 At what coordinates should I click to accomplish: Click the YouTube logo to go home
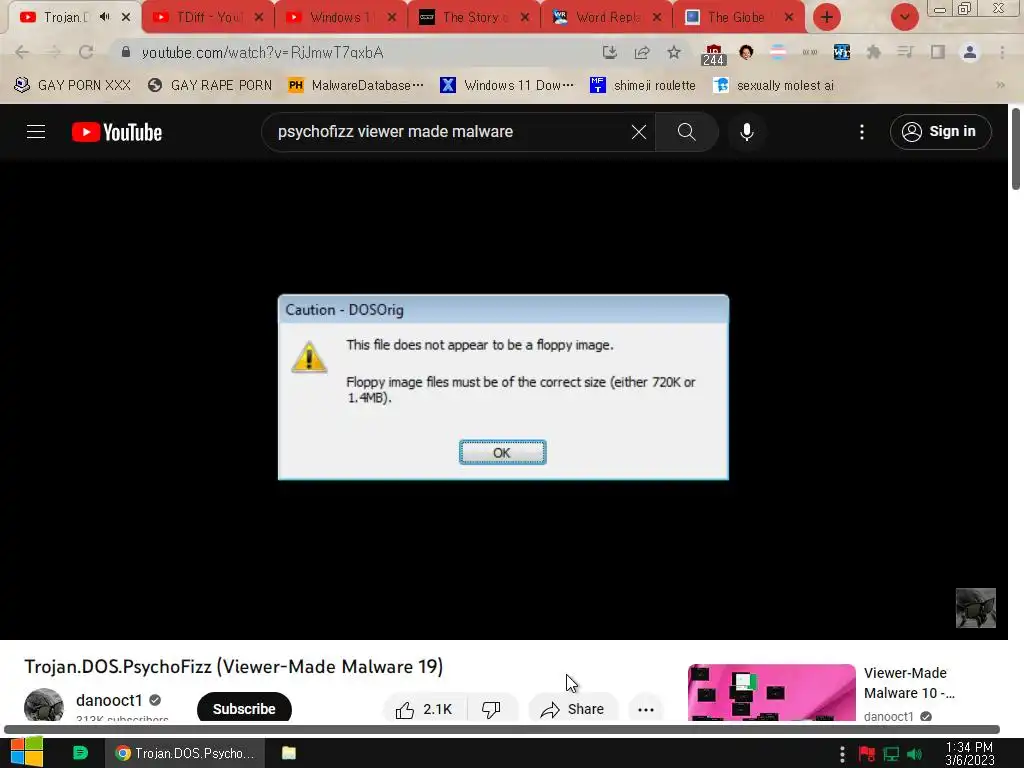117,132
